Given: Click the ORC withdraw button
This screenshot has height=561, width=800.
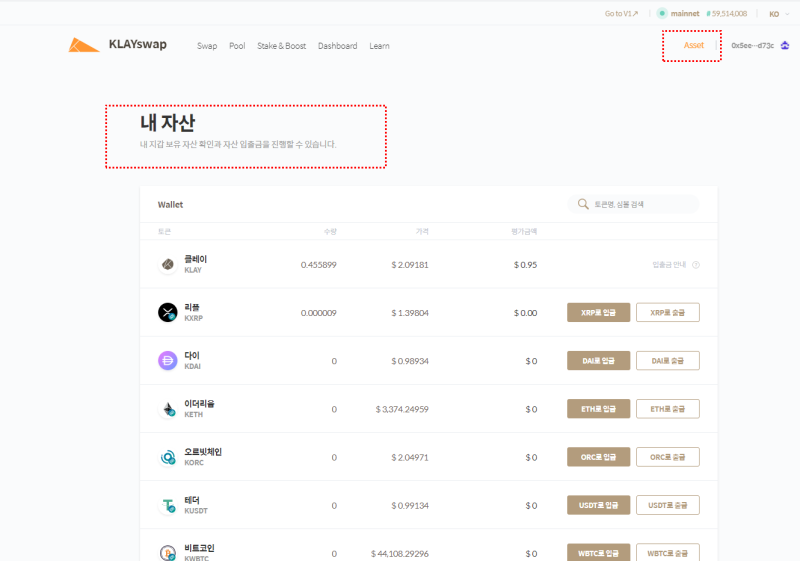Looking at the screenshot, I should [x=668, y=457].
